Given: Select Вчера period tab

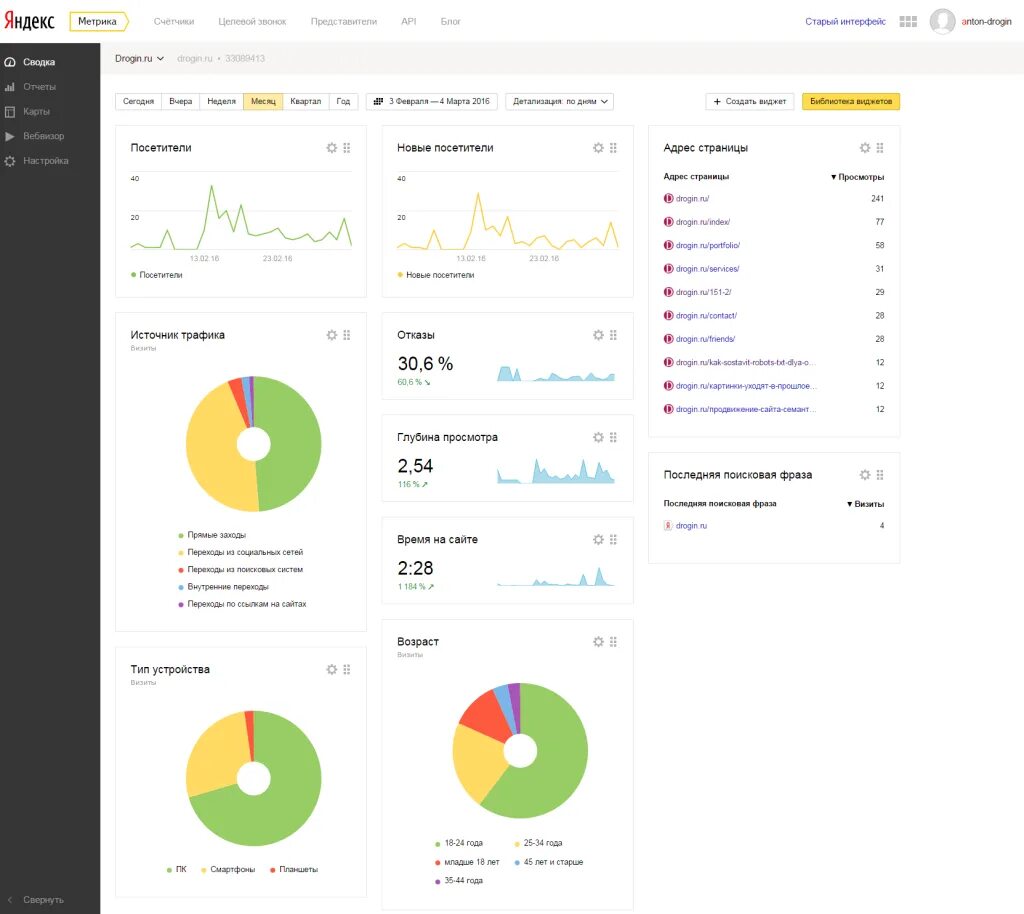Looking at the screenshot, I should click(x=180, y=101).
